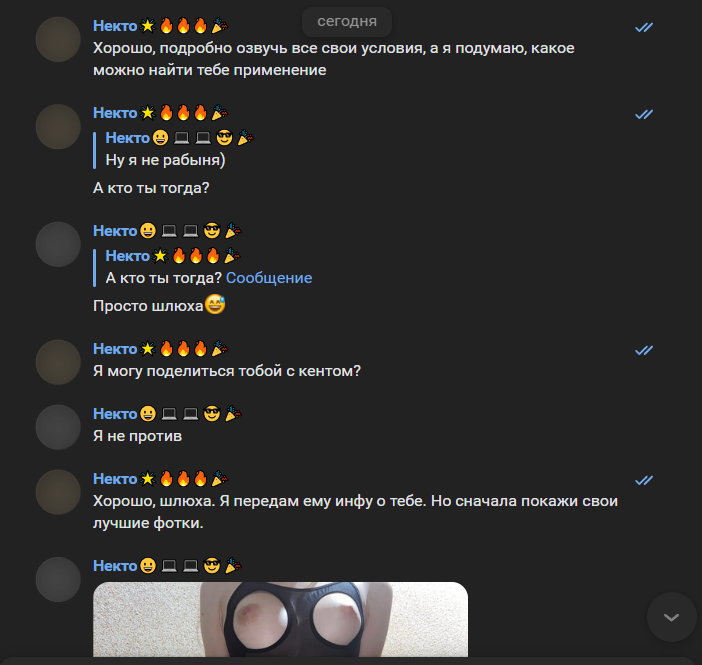702x665 pixels.
Task: Select the "А кто ты тогда?" reply message
Action: (151, 188)
